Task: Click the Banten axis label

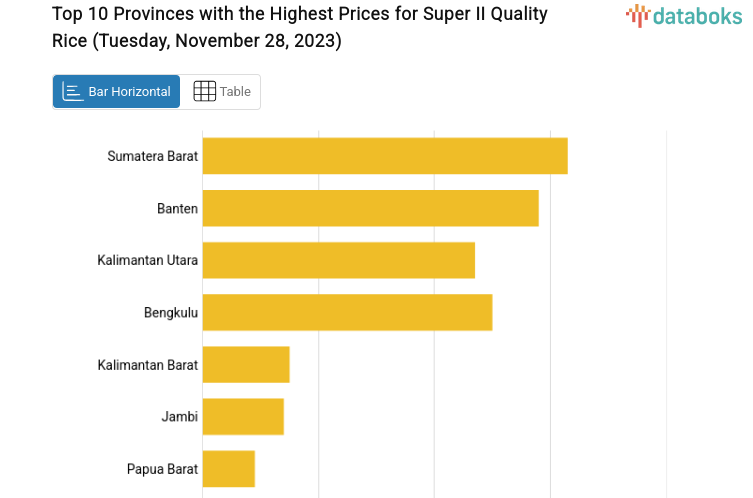Action: tap(177, 208)
